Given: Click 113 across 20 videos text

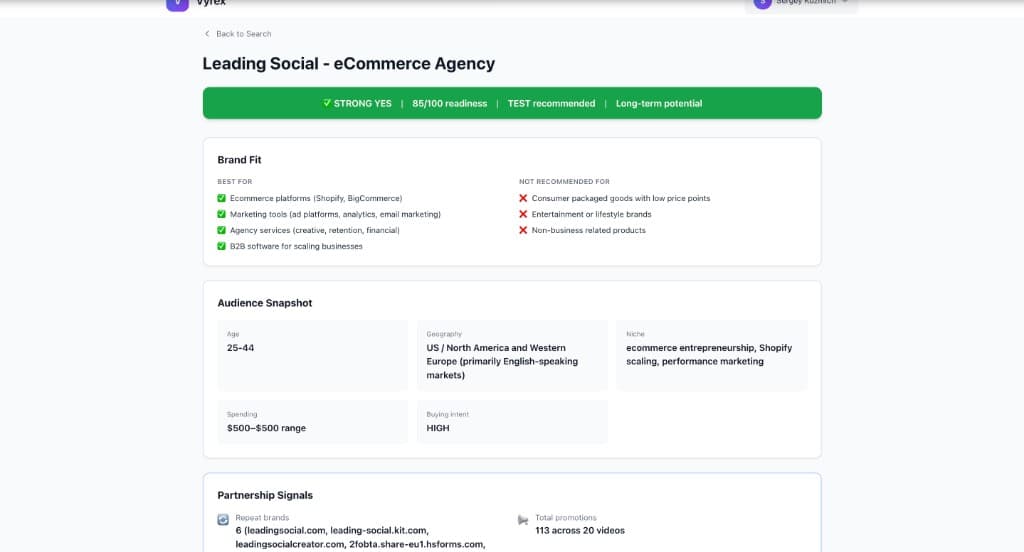Looking at the screenshot, I should coord(580,530).
